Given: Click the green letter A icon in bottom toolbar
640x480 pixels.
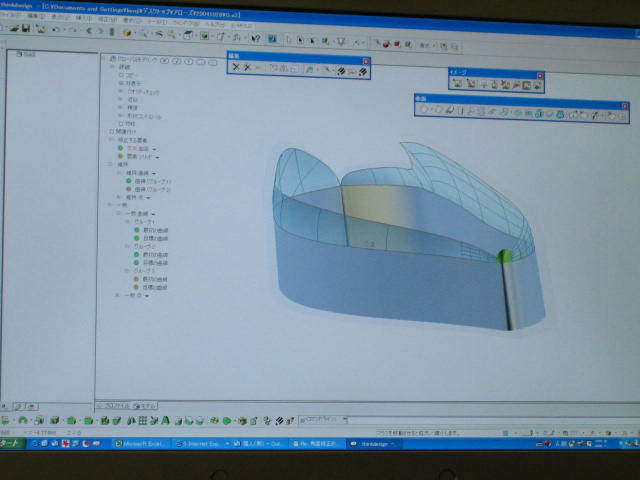Looking at the screenshot, I should point(165,420).
